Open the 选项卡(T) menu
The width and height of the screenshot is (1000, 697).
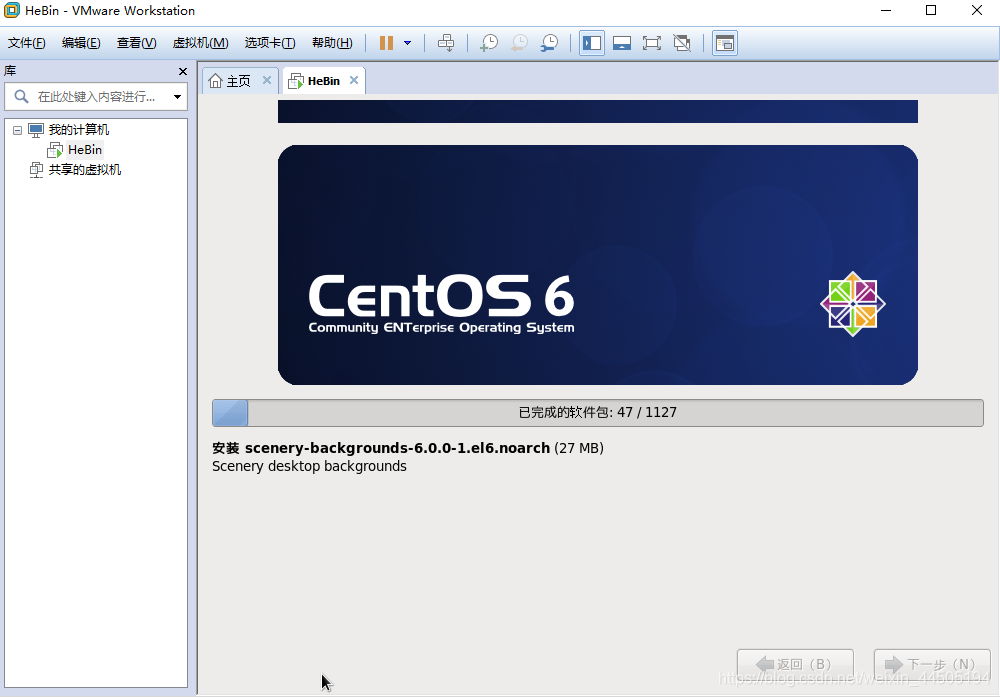click(x=270, y=43)
